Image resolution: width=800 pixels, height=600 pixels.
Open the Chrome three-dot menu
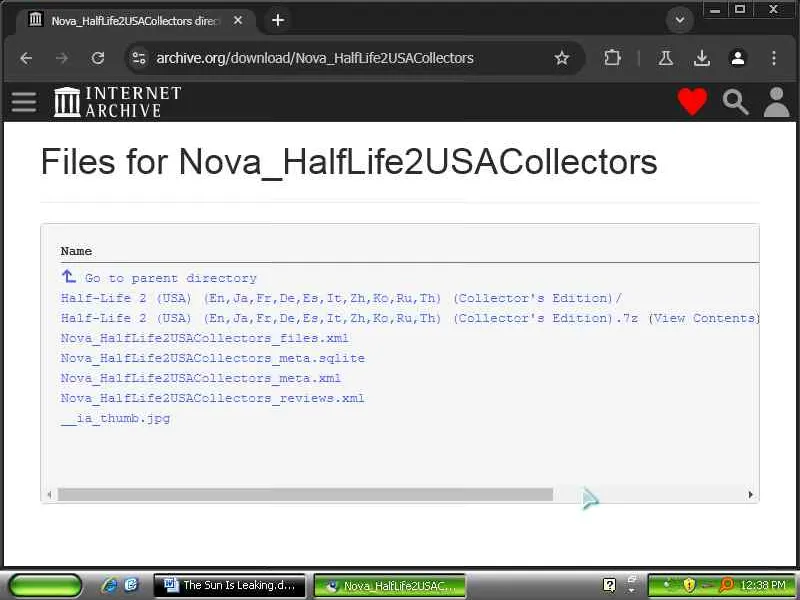[x=774, y=58]
